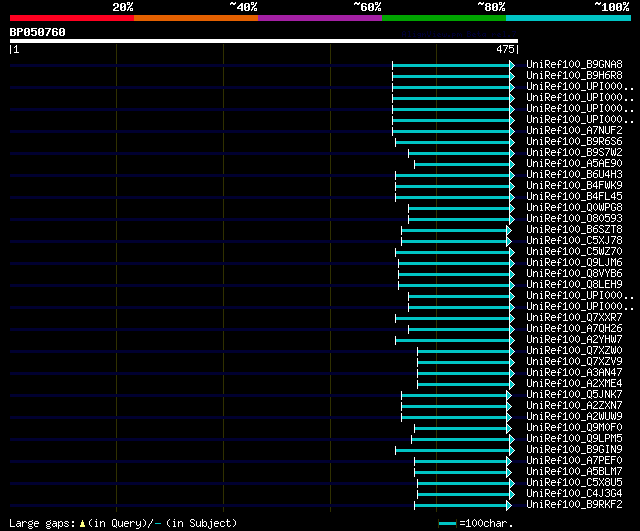
Task: Select label UniRef100_A7QH26
Action: click(x=574, y=329)
